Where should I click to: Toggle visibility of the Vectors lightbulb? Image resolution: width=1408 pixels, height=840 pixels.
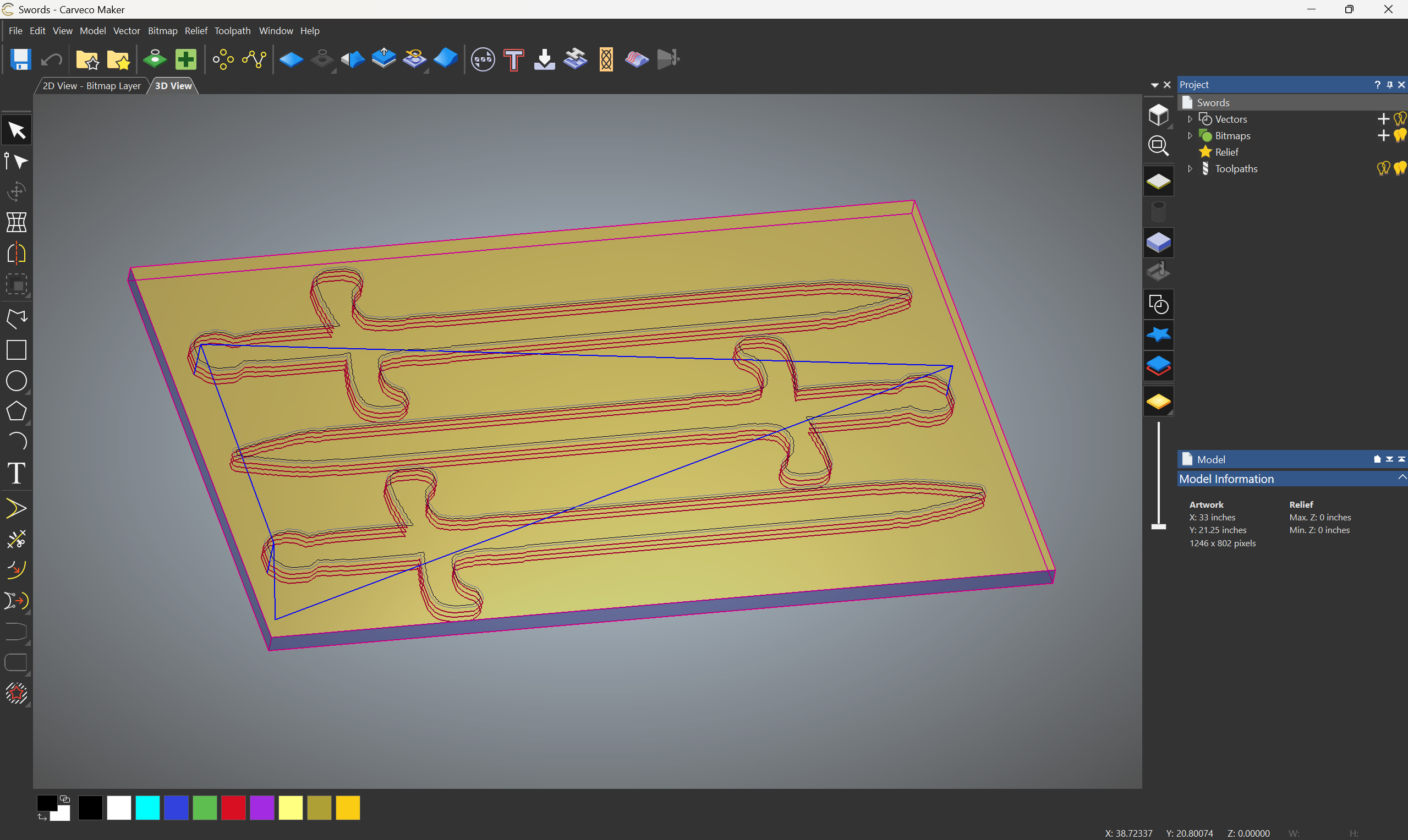coord(1401,119)
